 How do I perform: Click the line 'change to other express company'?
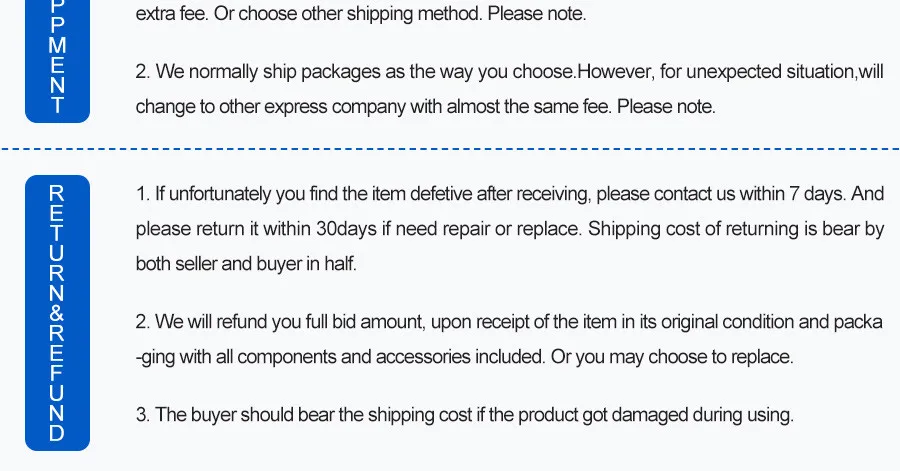click(426, 106)
